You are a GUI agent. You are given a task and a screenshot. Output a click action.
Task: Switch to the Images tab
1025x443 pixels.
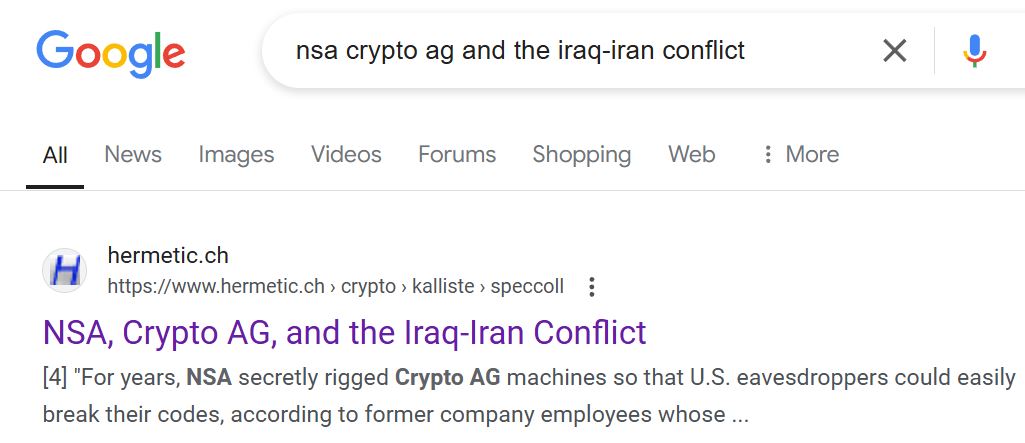[x=236, y=154]
